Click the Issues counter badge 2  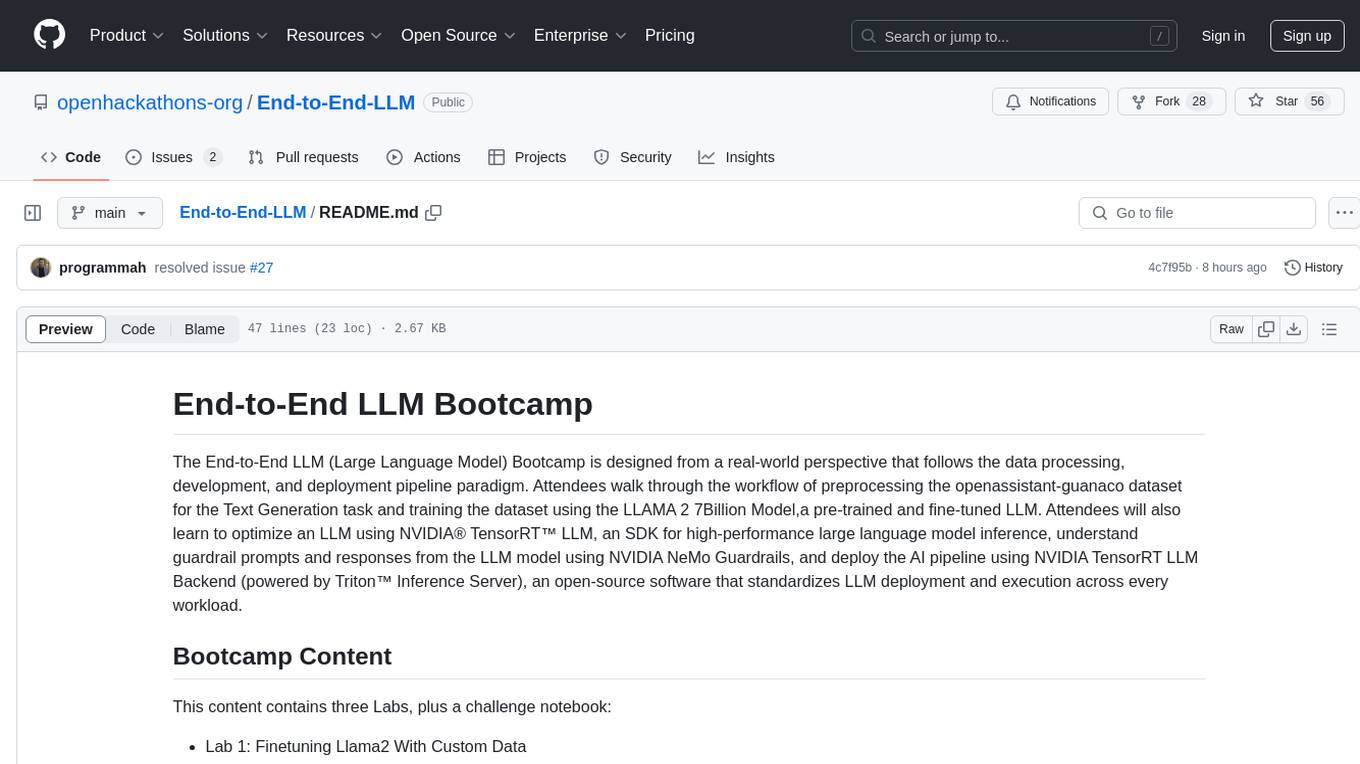pyautogui.click(x=212, y=157)
